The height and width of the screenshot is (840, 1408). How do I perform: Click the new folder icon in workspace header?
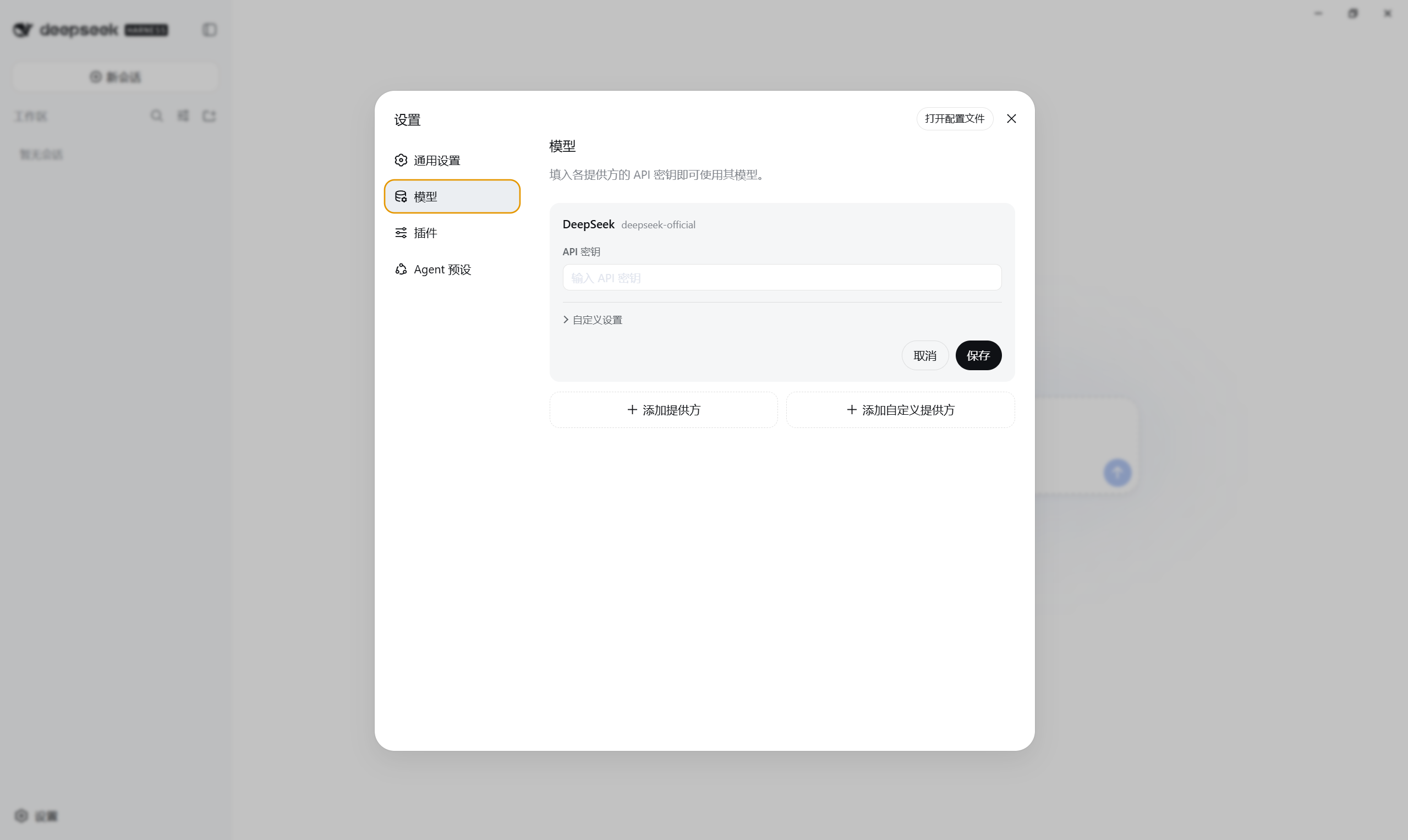click(210, 116)
